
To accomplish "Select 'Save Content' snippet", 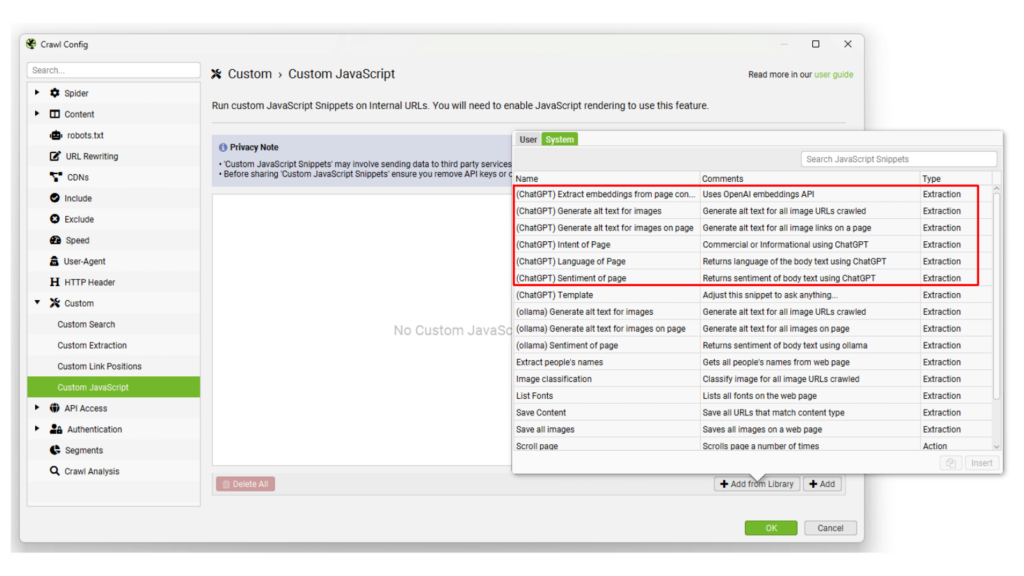I will tap(752, 413).
